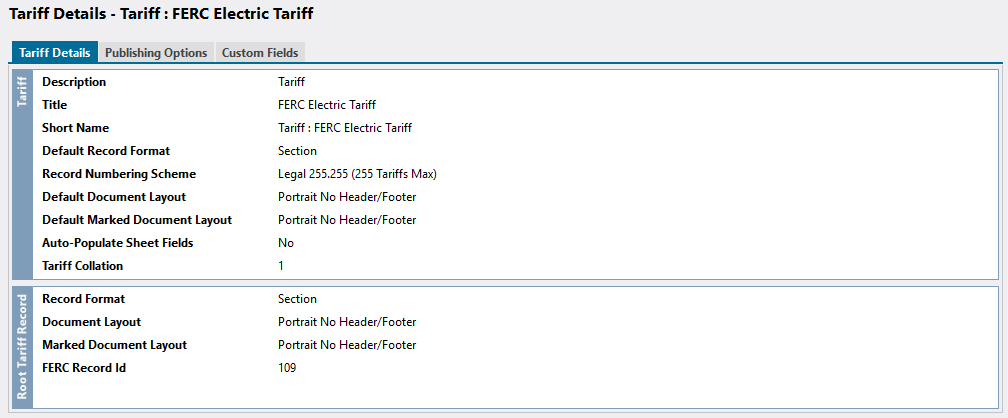Select the Description field label
Image resolution: width=1008 pixels, height=418 pixels.
74,82
